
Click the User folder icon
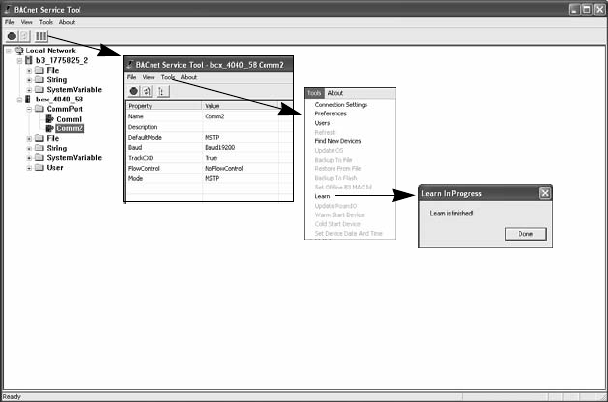39,167
